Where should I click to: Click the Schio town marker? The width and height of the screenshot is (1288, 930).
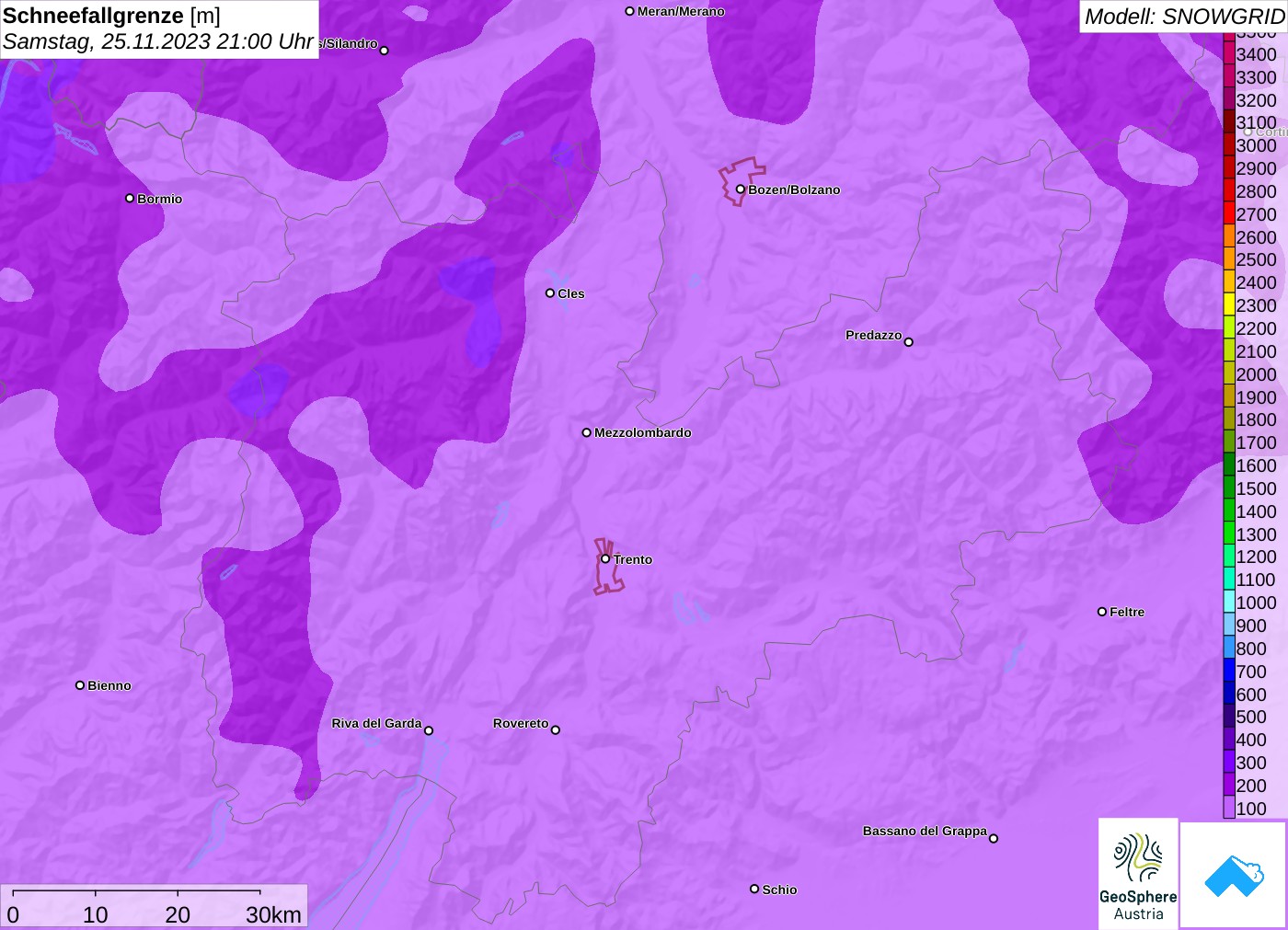click(x=754, y=889)
